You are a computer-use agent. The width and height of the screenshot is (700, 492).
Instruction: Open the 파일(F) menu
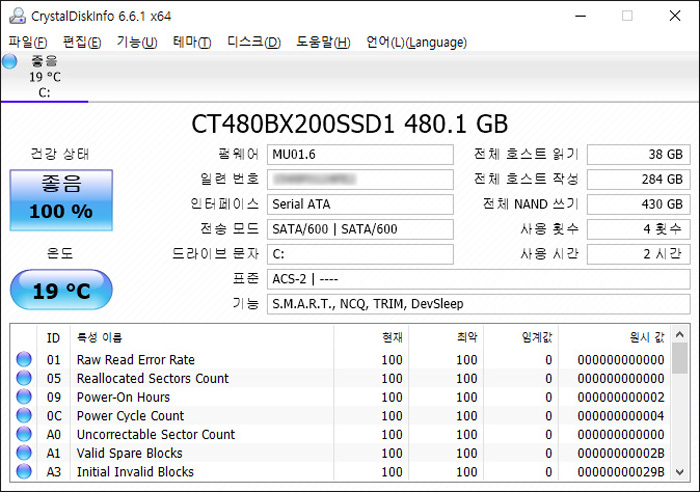[28, 42]
